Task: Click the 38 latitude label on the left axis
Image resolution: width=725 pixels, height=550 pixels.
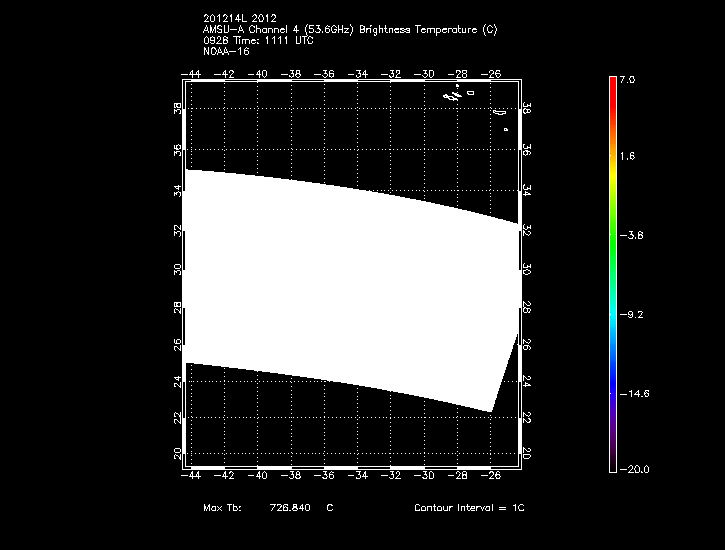Action: coord(177,108)
